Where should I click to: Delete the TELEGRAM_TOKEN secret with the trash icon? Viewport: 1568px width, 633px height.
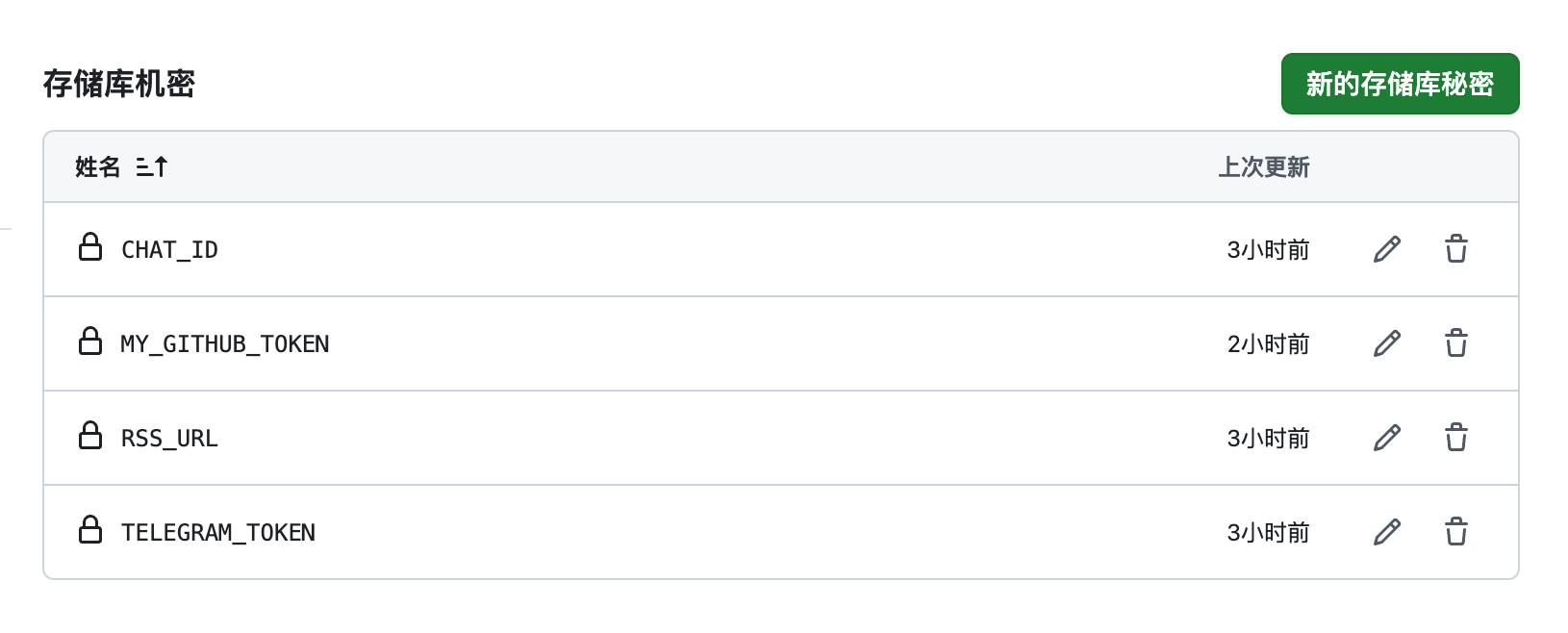click(x=1455, y=532)
